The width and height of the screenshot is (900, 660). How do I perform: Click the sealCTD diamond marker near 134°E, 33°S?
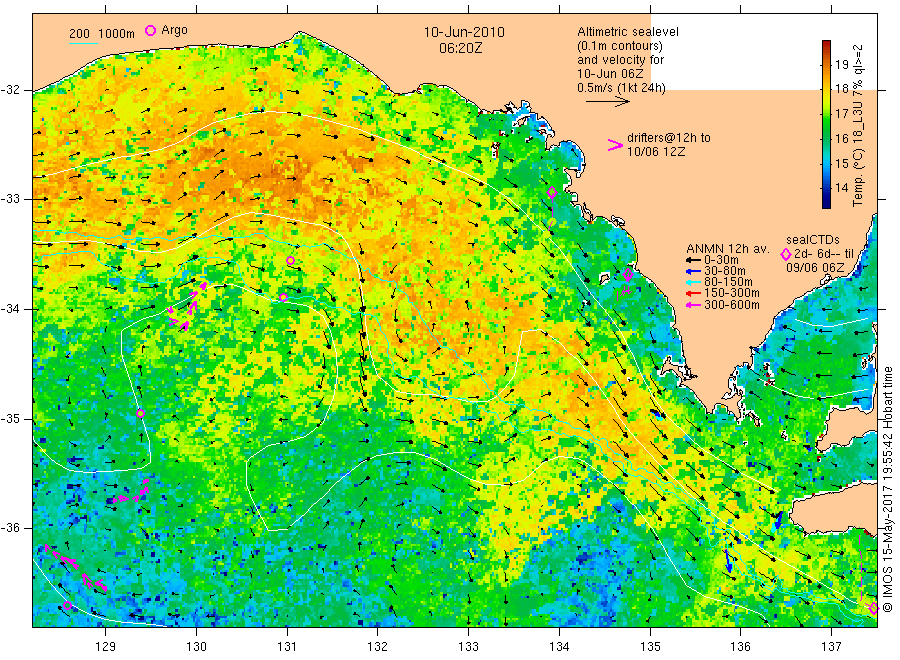(552, 193)
